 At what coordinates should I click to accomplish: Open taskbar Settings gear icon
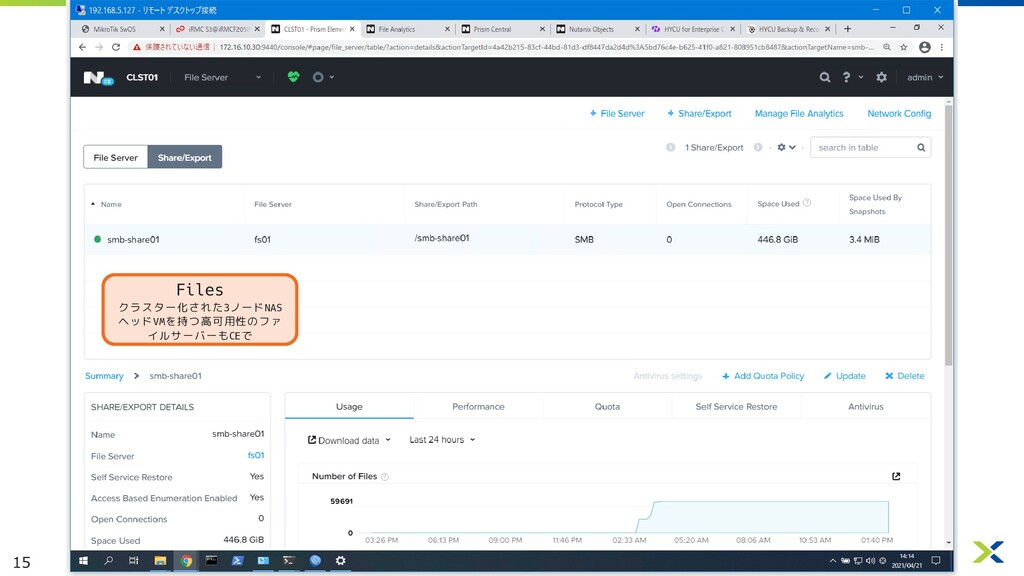tap(340, 560)
